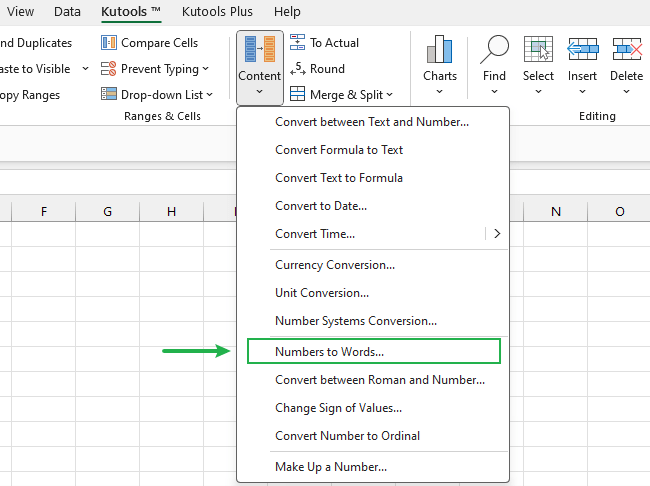Choose Change Sign of Values
Screen dimensions: 650x486
click(372, 408)
